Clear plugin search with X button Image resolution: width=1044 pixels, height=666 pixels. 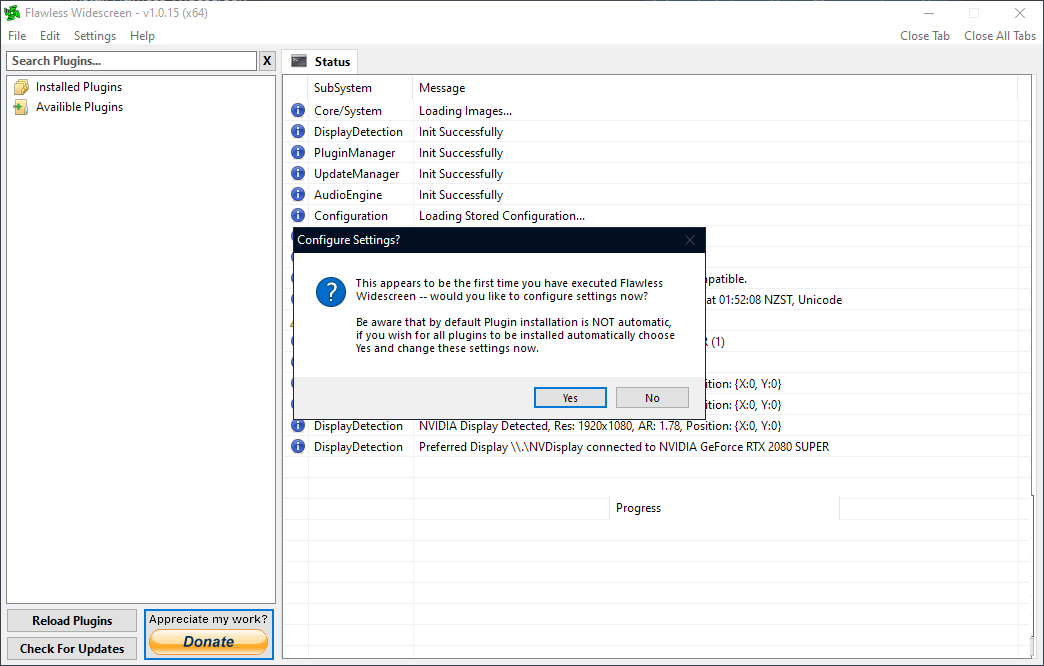click(267, 61)
